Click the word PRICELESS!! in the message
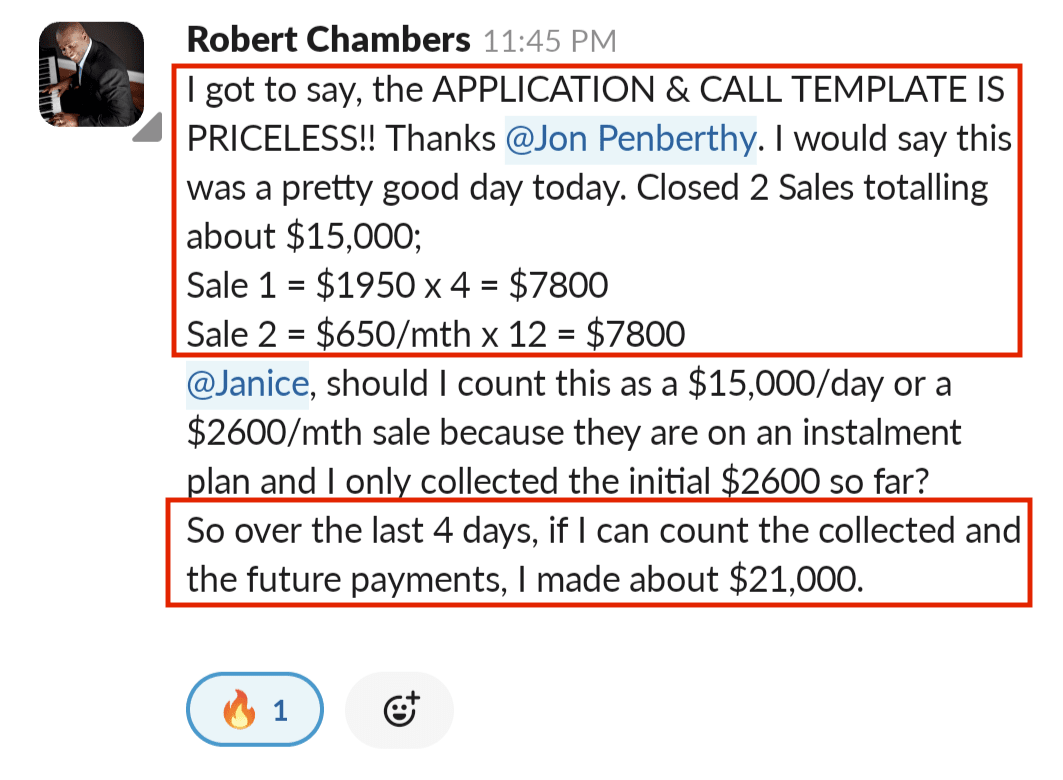 pos(281,139)
